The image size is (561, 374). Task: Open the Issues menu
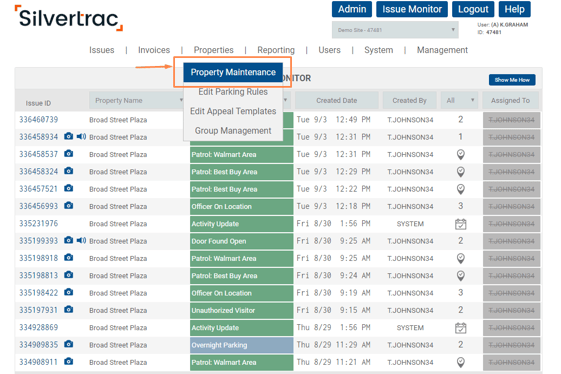point(102,50)
